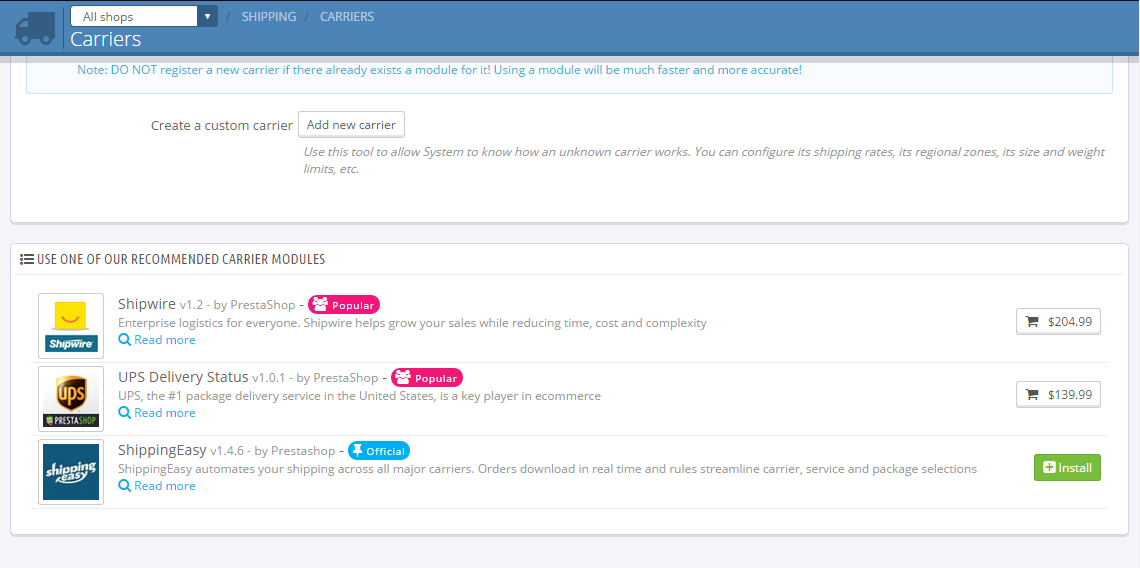Click the Popular badge next to UPS Delivery Status
The image size is (1140, 568).
tap(427, 377)
